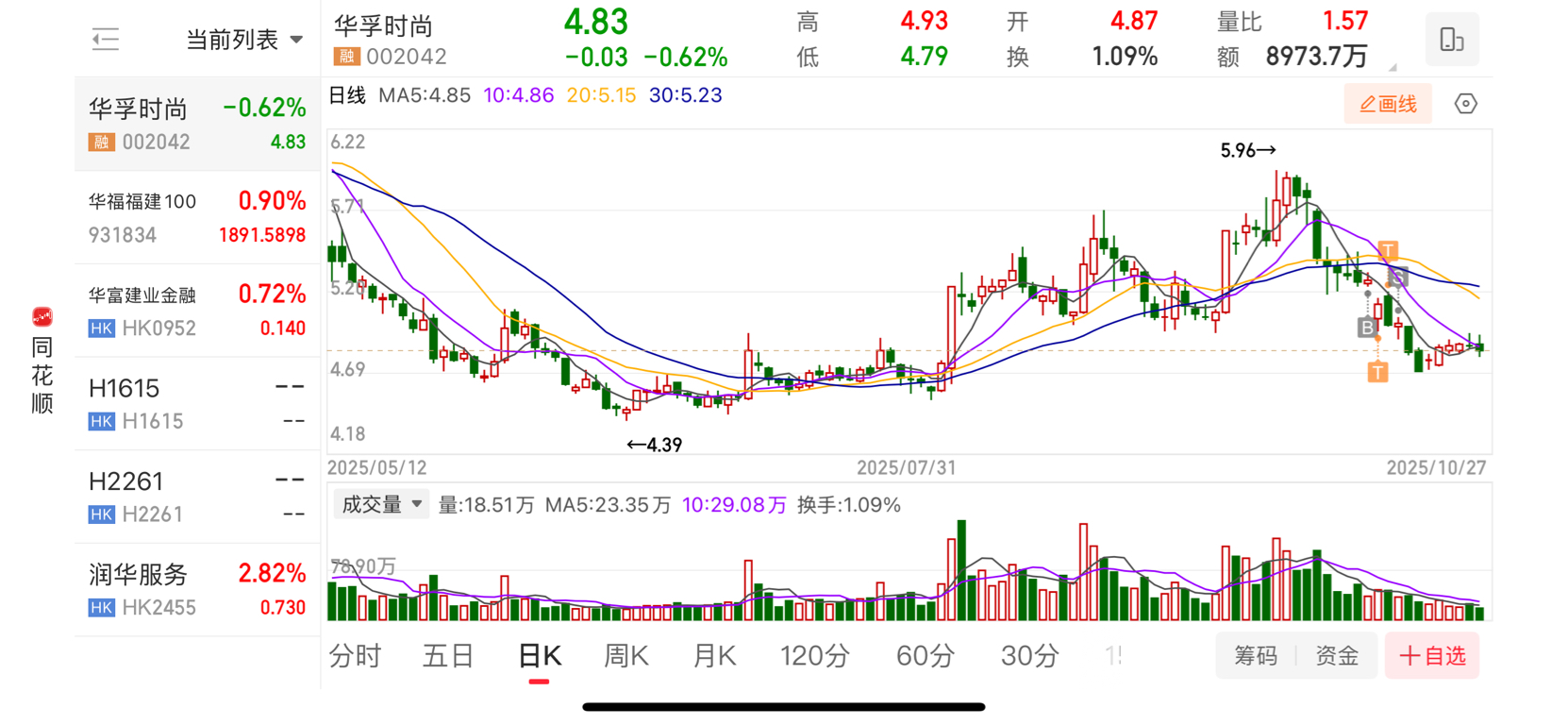Select H2261 stock row
The image size is (1568, 725).
tap(197, 497)
